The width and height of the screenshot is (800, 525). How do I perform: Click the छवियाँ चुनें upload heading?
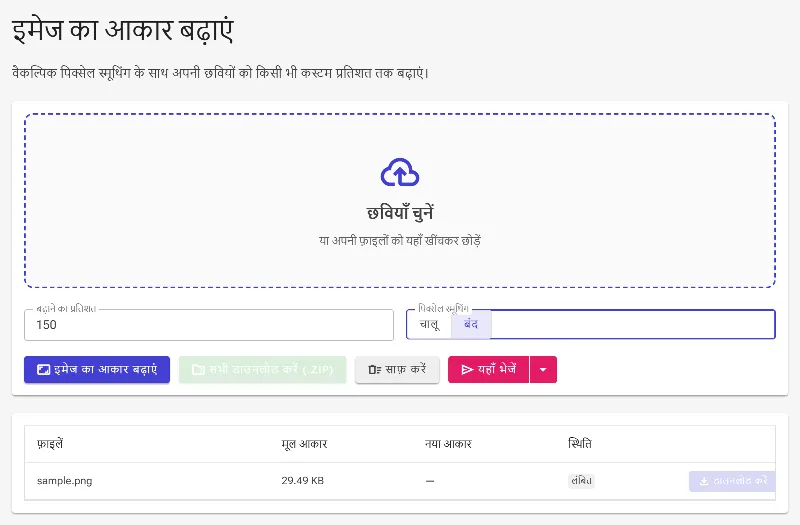(x=400, y=213)
